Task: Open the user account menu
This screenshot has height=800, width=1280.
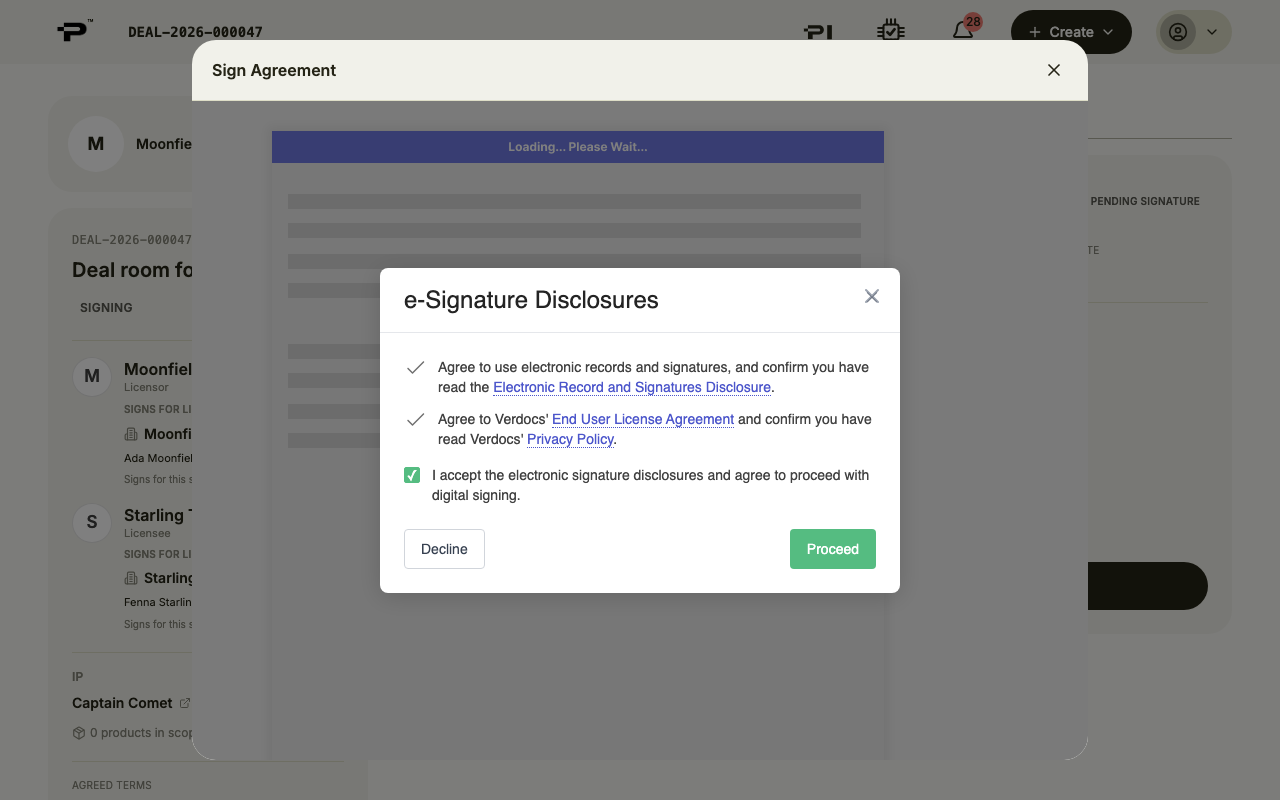Action: (1194, 32)
